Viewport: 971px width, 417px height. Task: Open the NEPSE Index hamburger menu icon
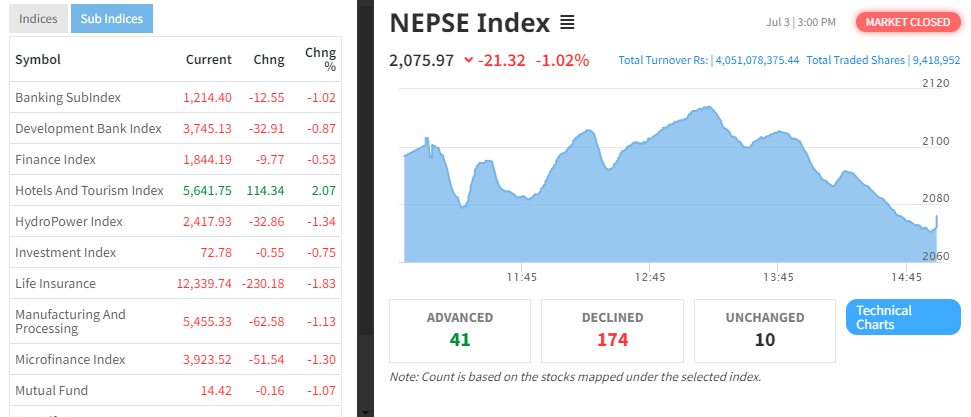tap(567, 22)
